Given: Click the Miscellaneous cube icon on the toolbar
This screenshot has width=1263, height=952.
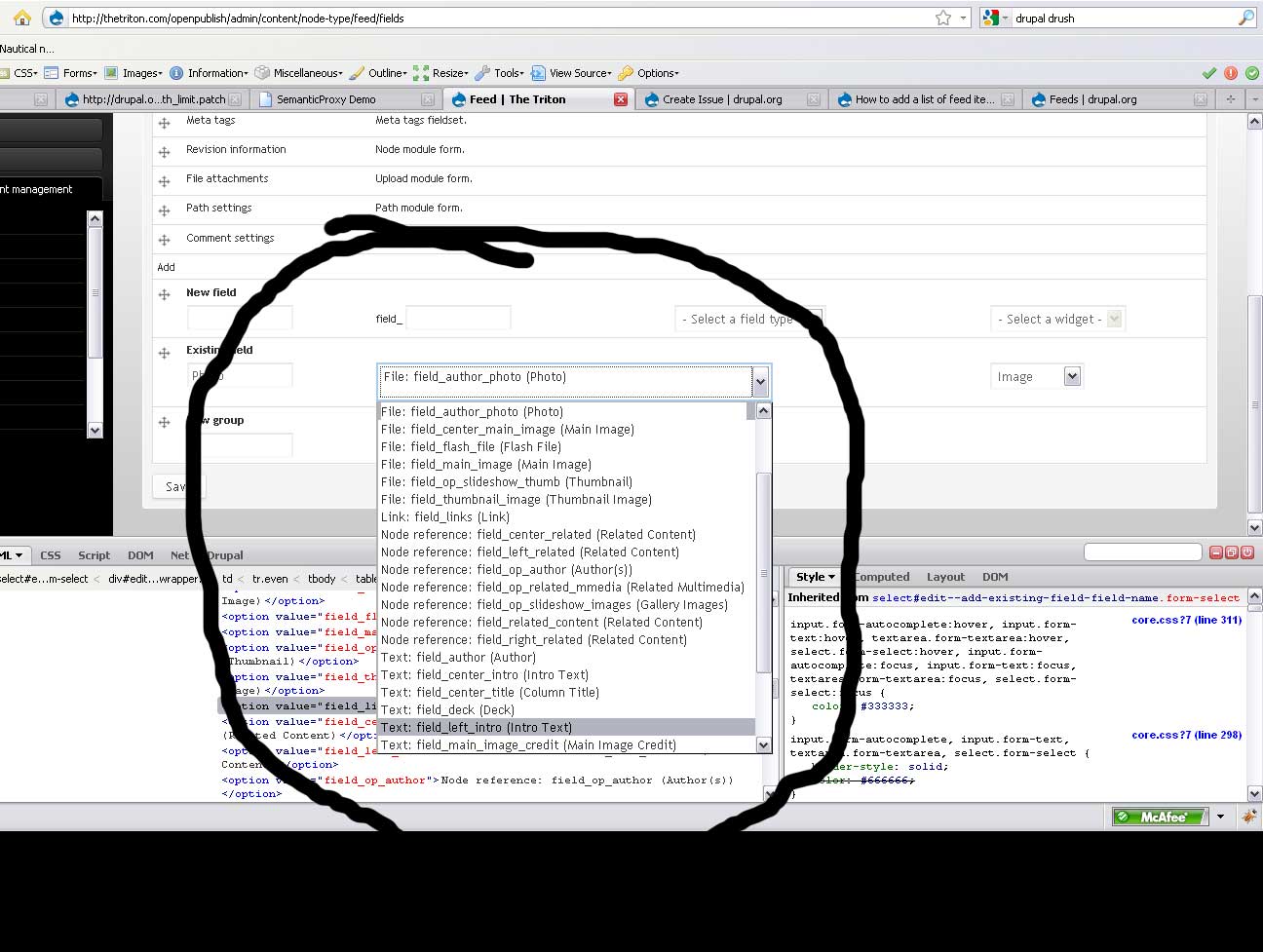Looking at the screenshot, I should [261, 72].
